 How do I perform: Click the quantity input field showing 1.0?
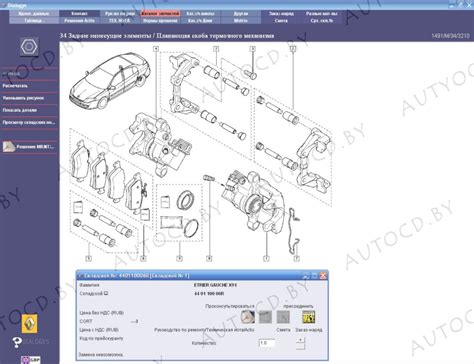click(267, 343)
